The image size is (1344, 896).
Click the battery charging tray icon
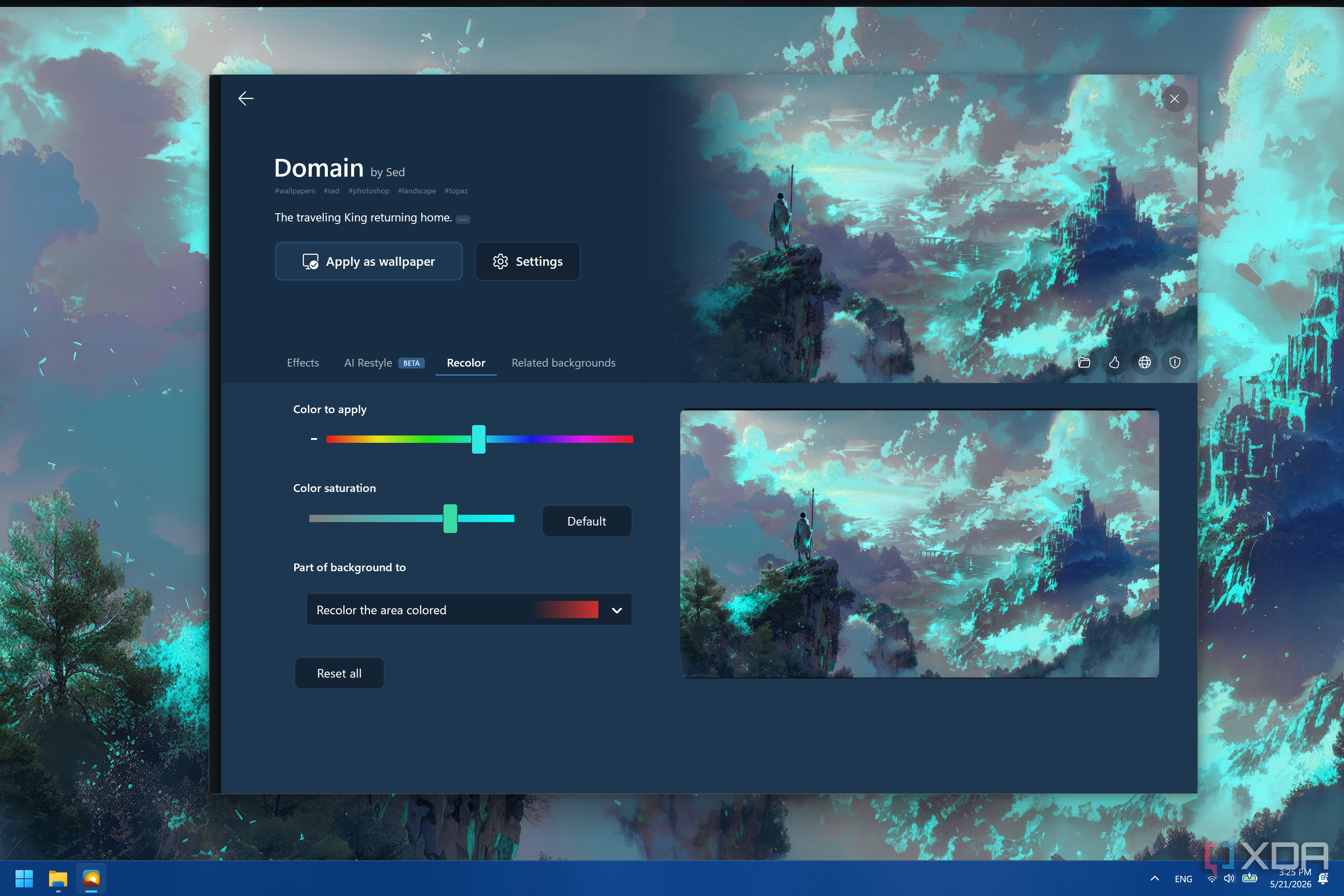(1250, 878)
